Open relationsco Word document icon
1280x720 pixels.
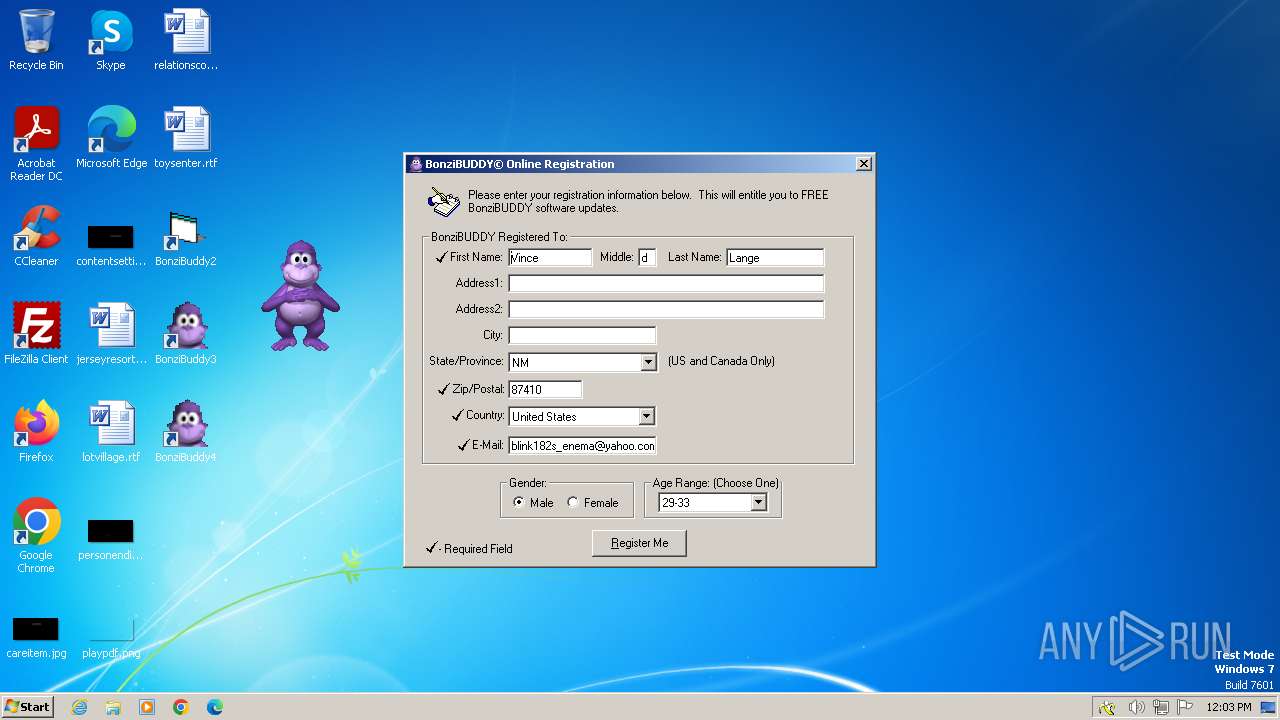(186, 40)
